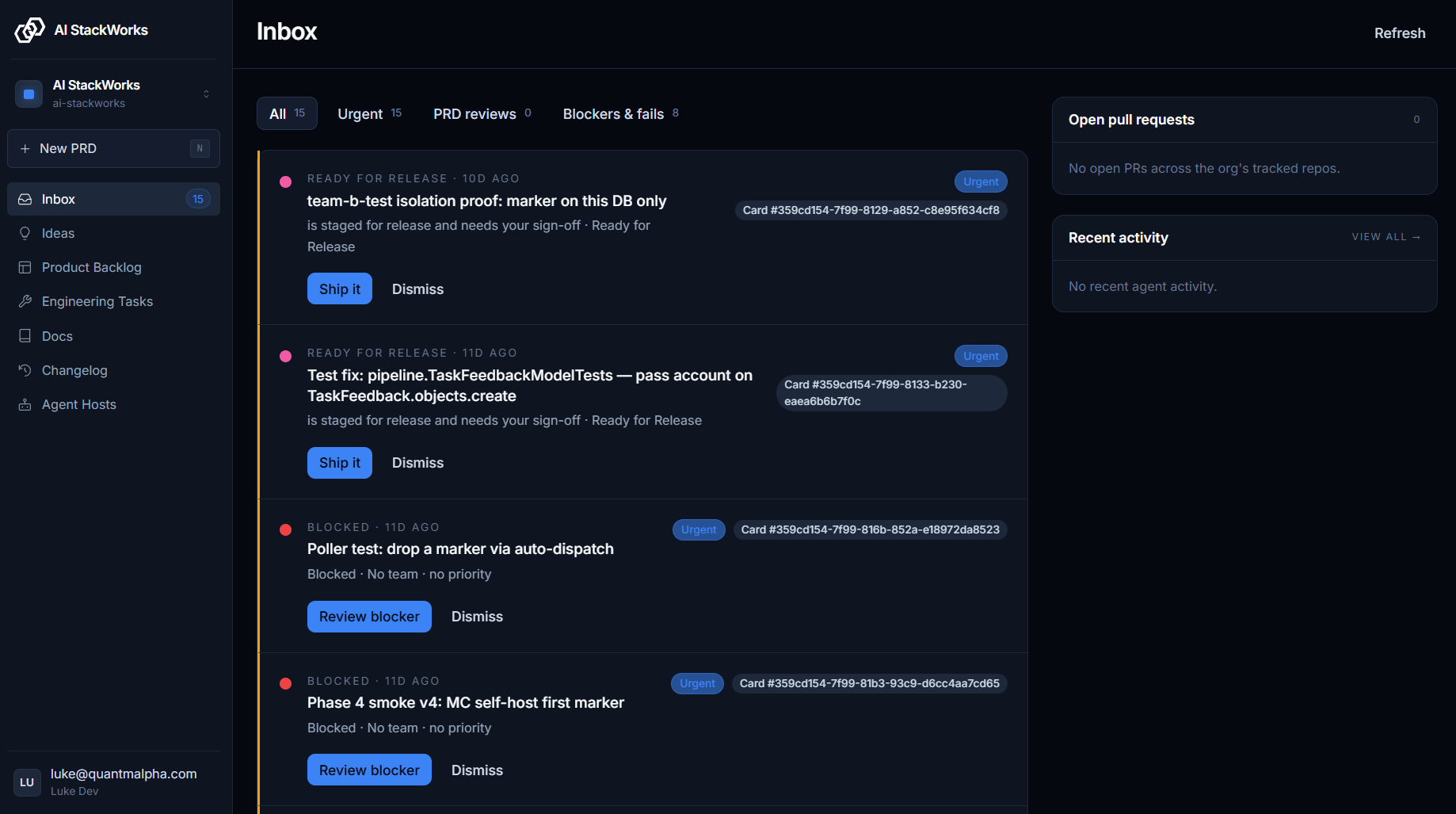This screenshot has width=1456, height=814.
Task: Click the Docs book icon
Action: click(25, 336)
